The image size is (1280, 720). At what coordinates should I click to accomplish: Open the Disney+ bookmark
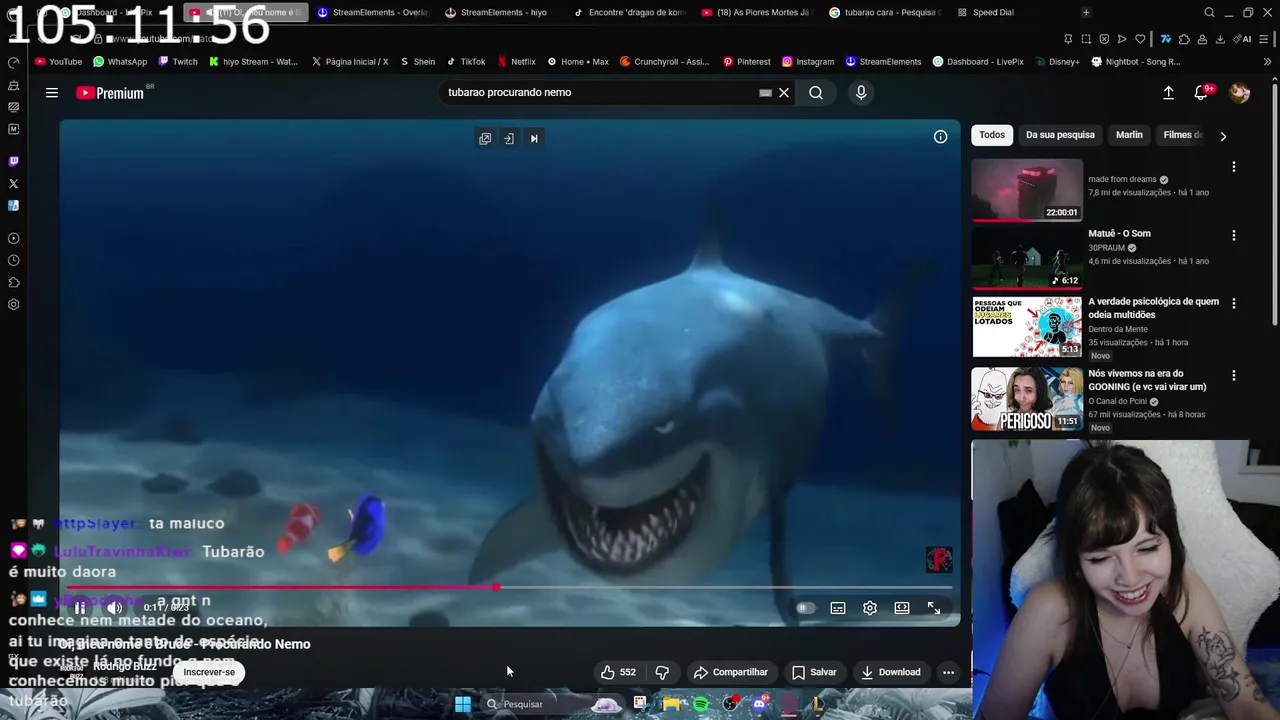point(1056,62)
